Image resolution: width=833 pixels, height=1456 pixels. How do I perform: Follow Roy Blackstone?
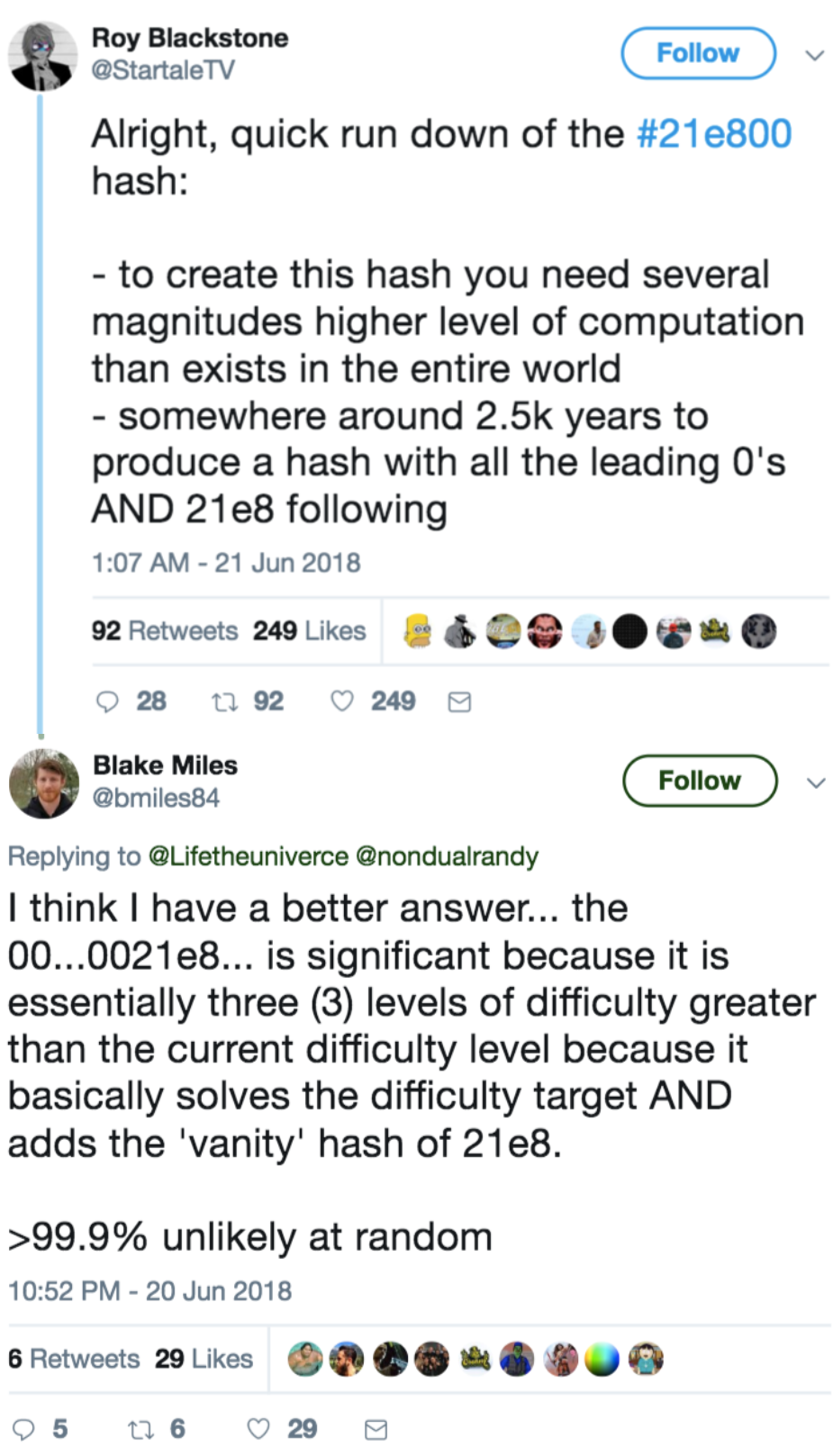coord(698,53)
